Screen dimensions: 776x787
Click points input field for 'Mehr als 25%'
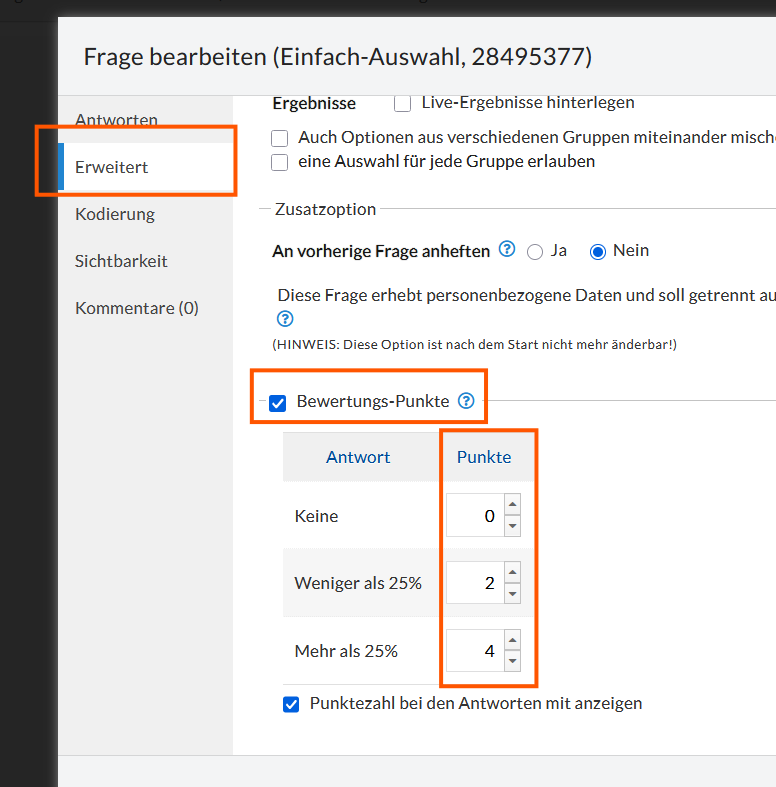pos(472,651)
